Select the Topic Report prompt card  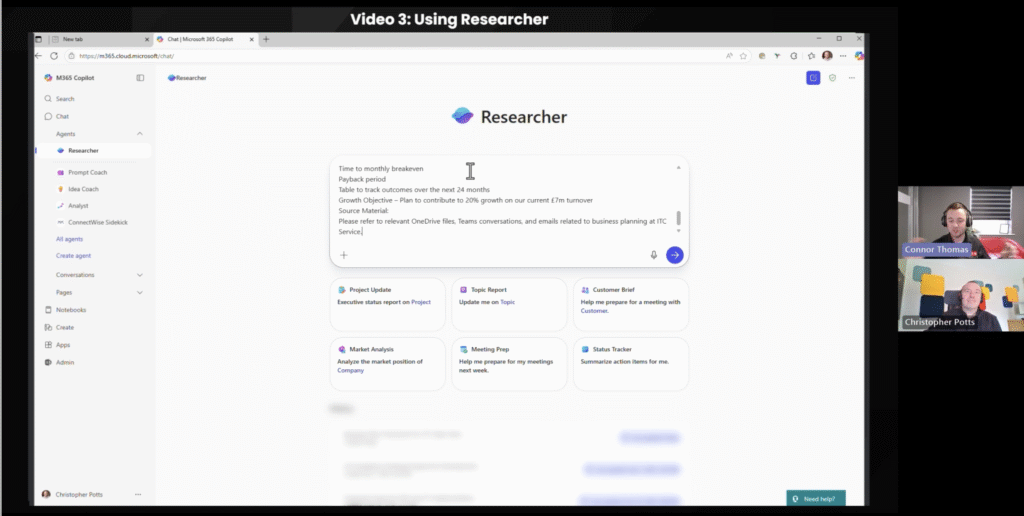(x=509, y=304)
